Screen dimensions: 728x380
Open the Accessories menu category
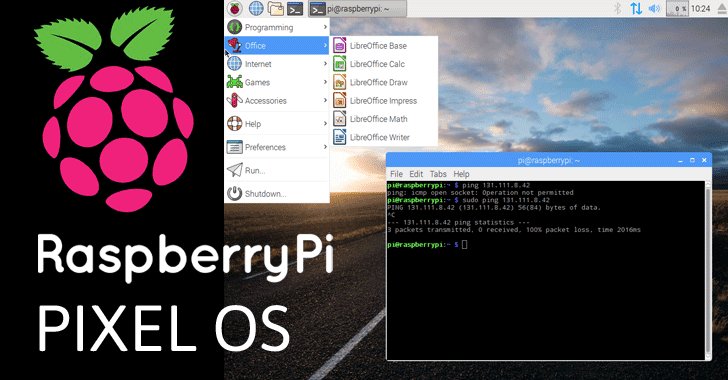point(277,100)
